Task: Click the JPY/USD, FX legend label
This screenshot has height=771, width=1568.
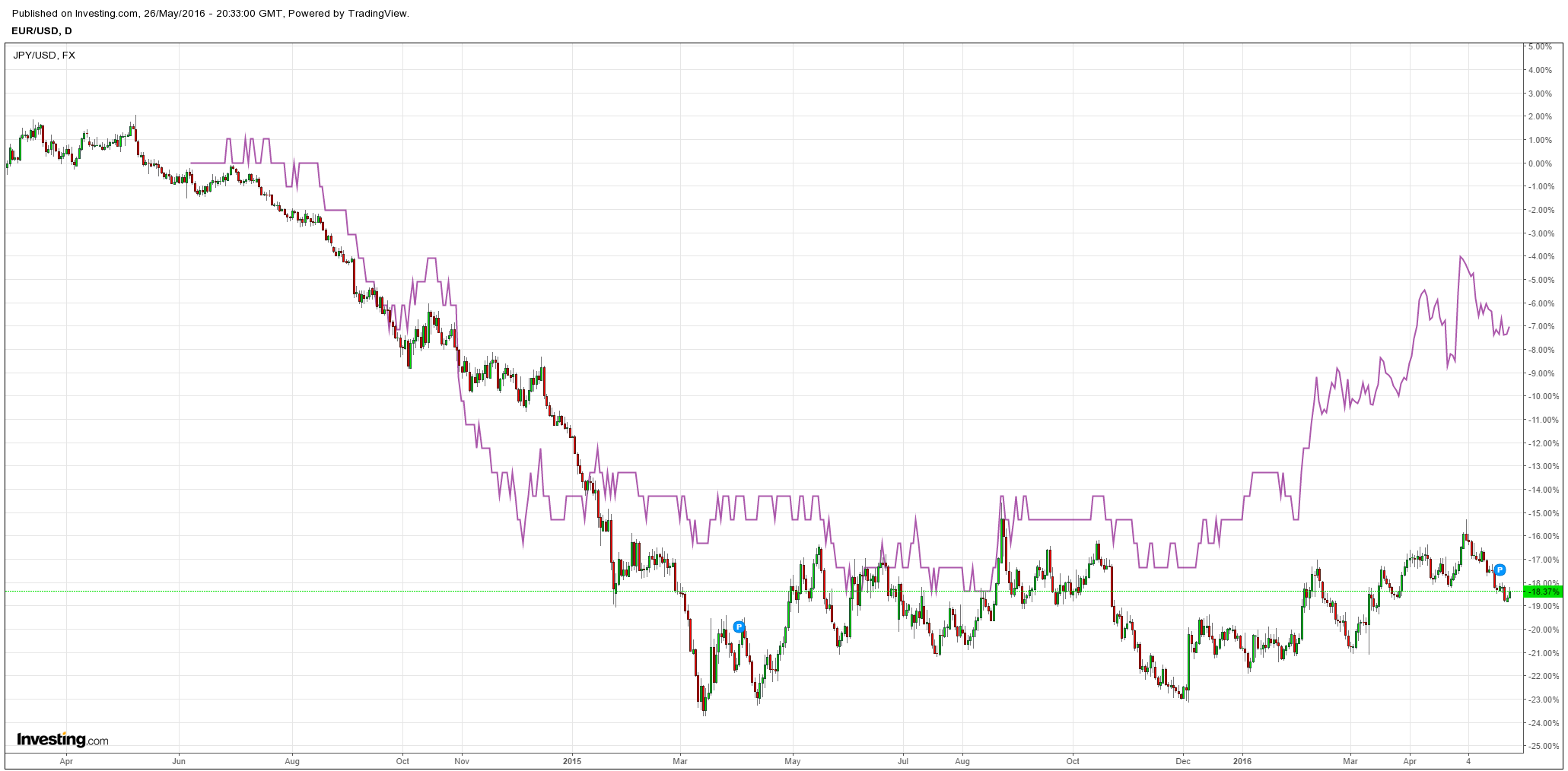Action: point(44,55)
